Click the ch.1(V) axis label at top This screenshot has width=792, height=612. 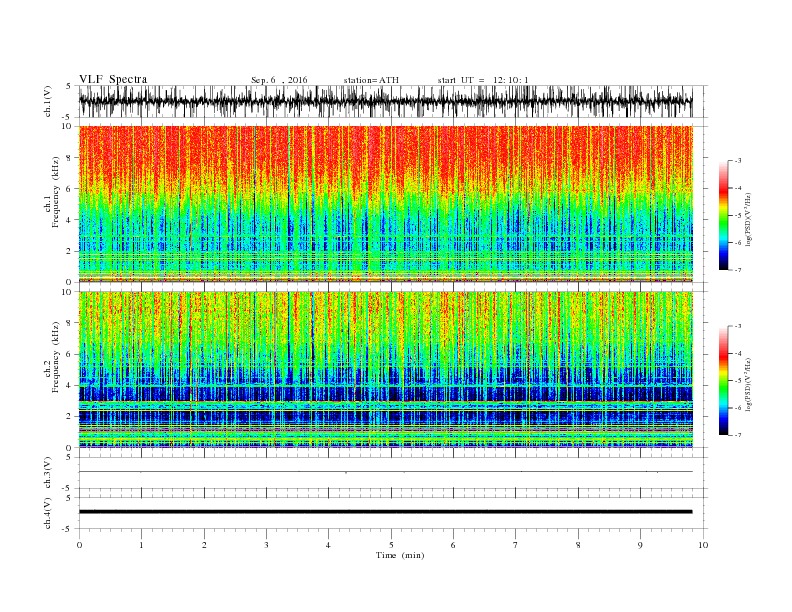pyautogui.click(x=48, y=101)
